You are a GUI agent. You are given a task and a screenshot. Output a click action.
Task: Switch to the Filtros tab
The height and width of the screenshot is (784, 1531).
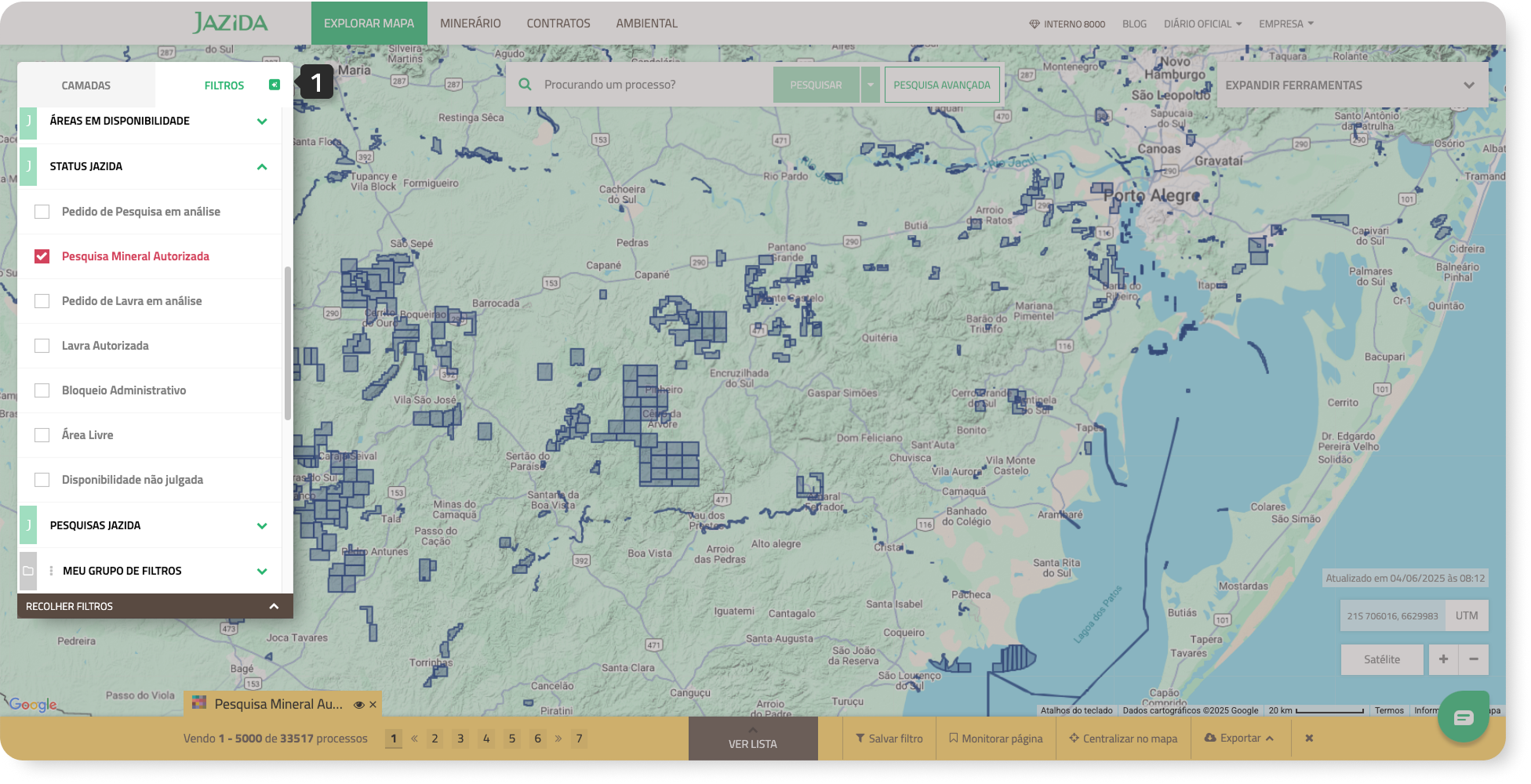[x=224, y=85]
